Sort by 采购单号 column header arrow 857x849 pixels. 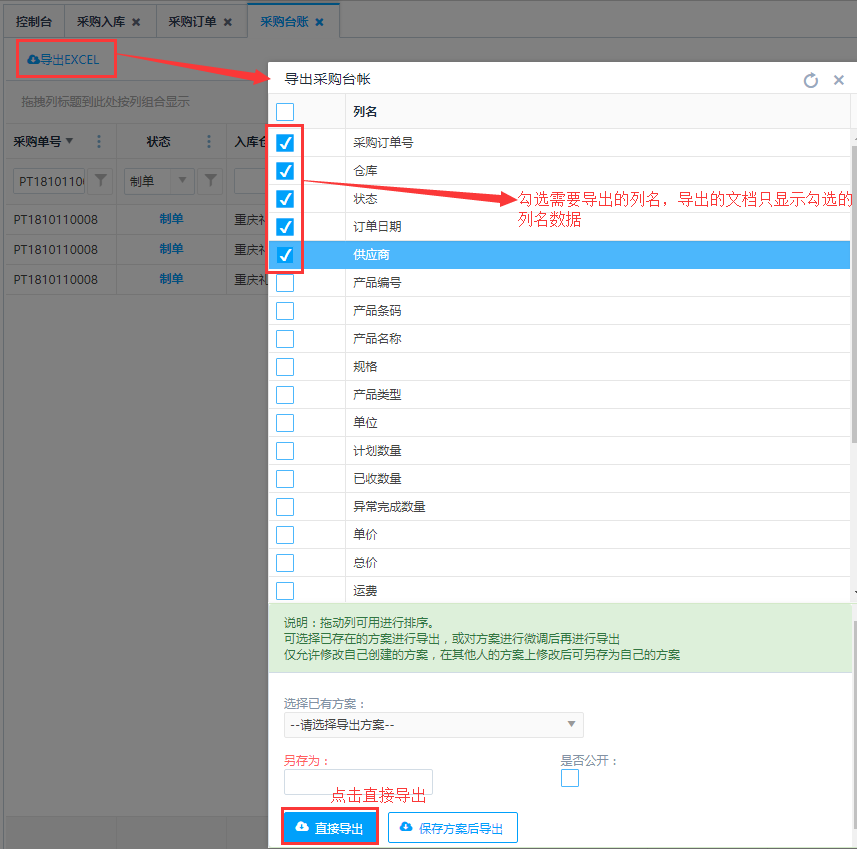[x=69, y=141]
